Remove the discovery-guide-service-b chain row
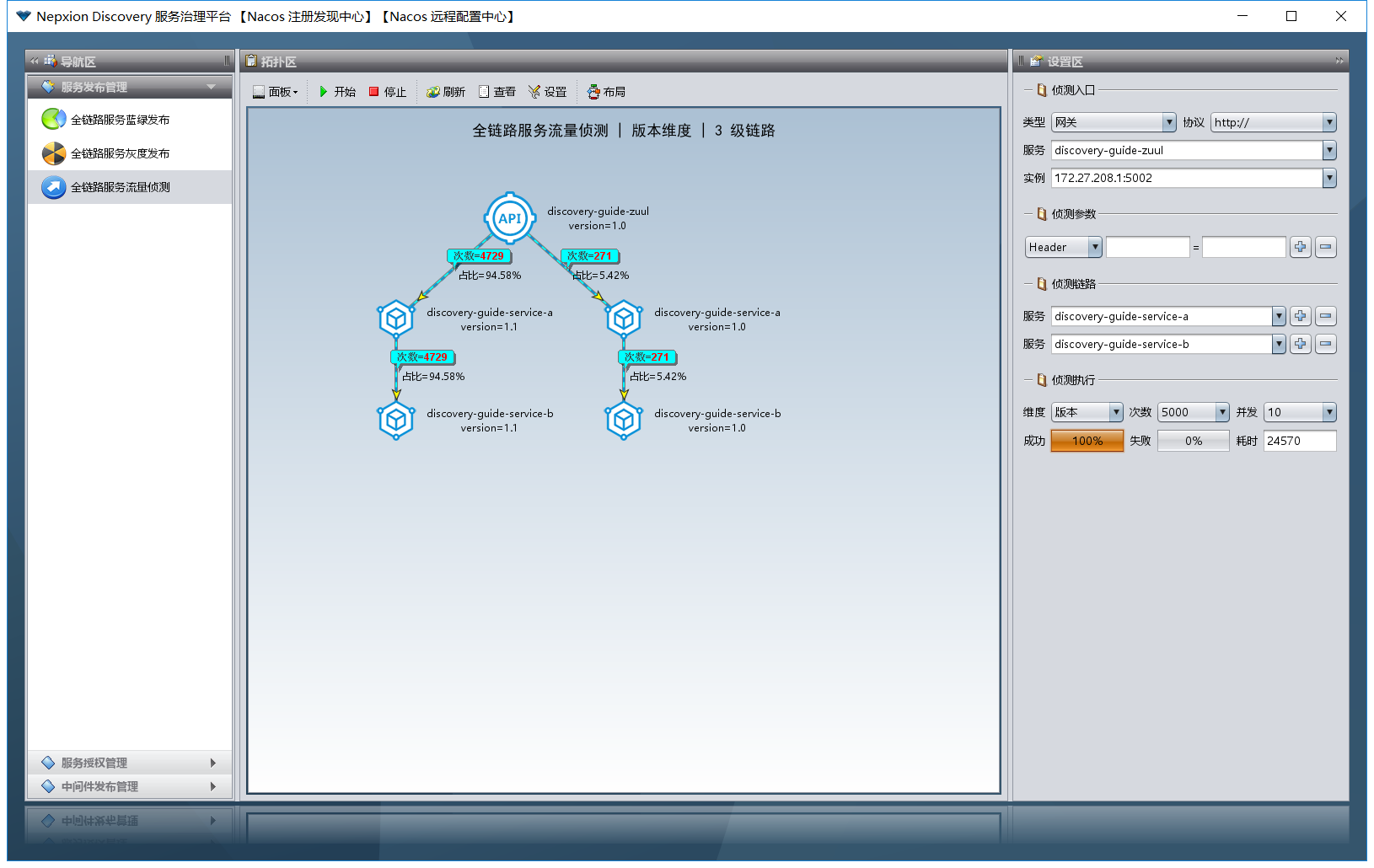Image resolution: width=1374 pixels, height=868 pixels. coord(1325,344)
